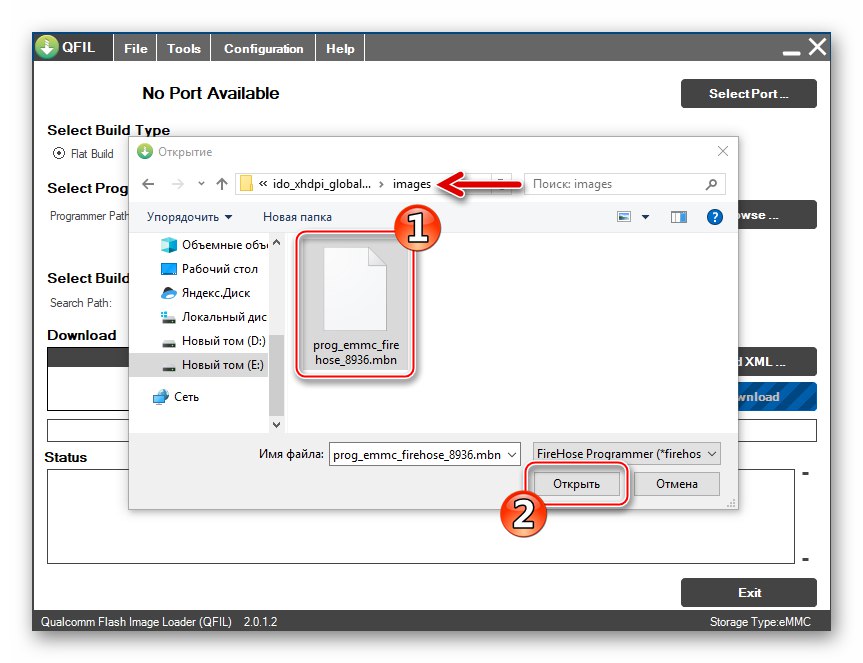The width and height of the screenshot is (863, 663).
Task: Click the folder icon in address bar
Action: [x=247, y=183]
